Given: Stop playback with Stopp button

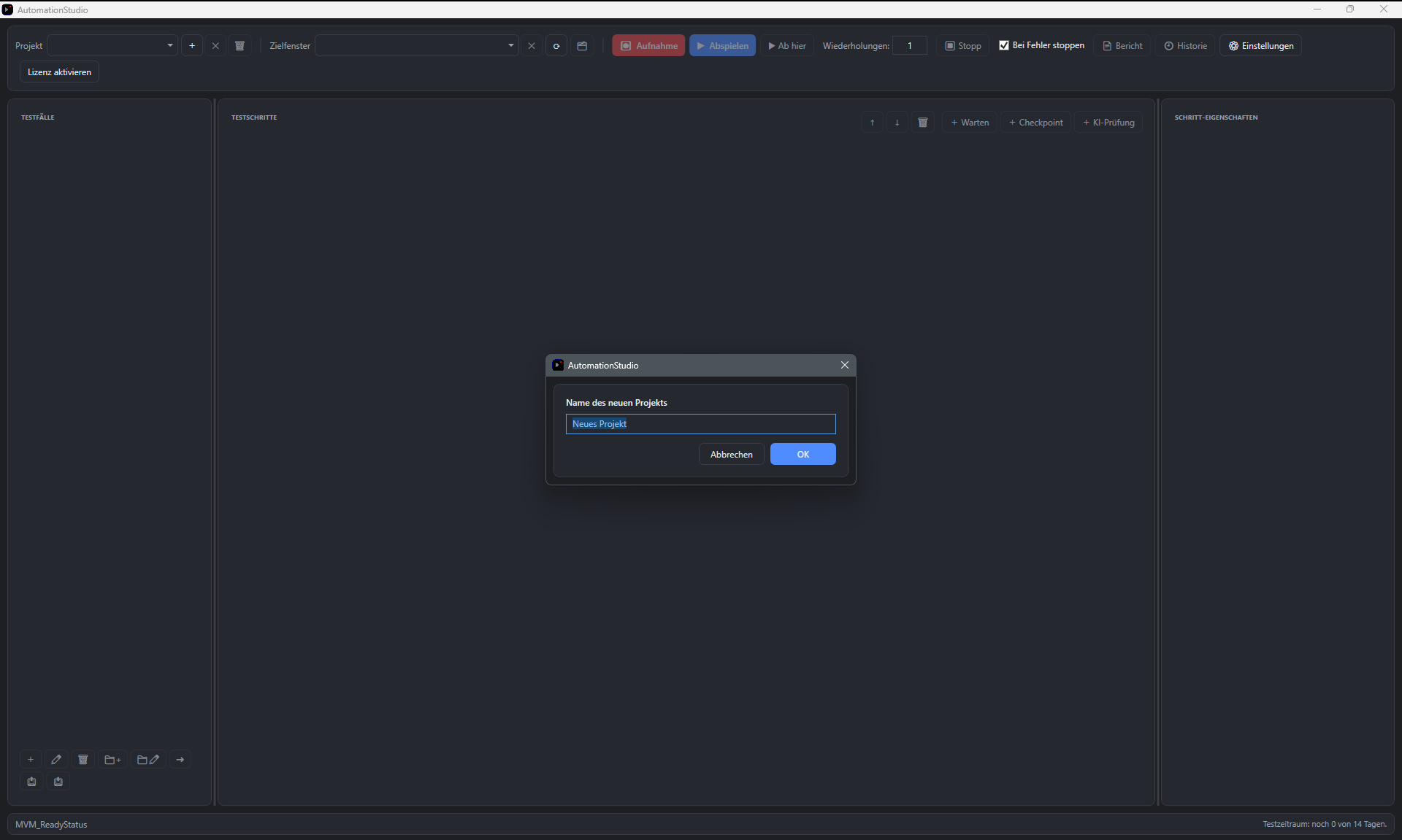Looking at the screenshot, I should 963,45.
